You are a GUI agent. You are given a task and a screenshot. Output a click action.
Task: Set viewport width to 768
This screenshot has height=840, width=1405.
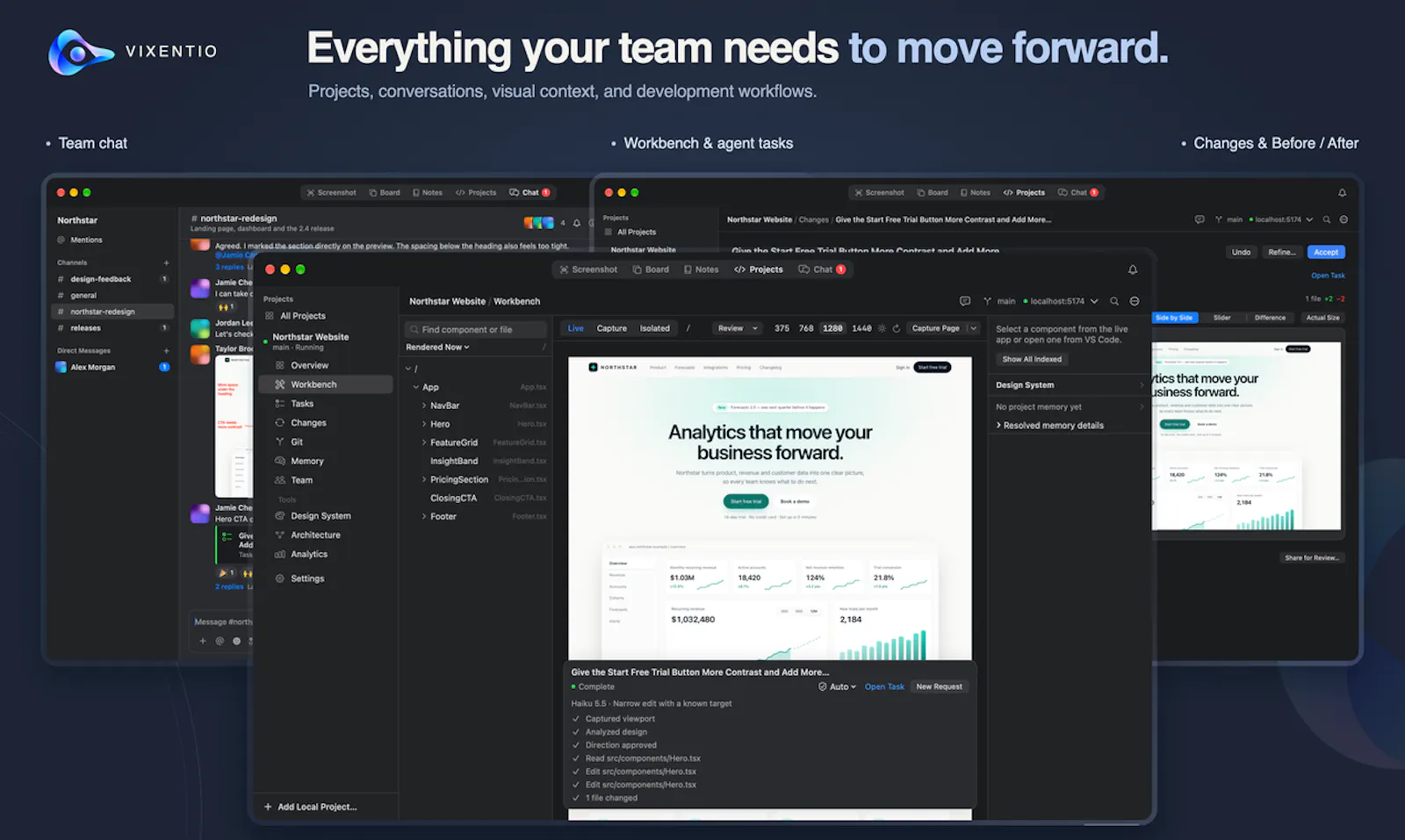806,328
